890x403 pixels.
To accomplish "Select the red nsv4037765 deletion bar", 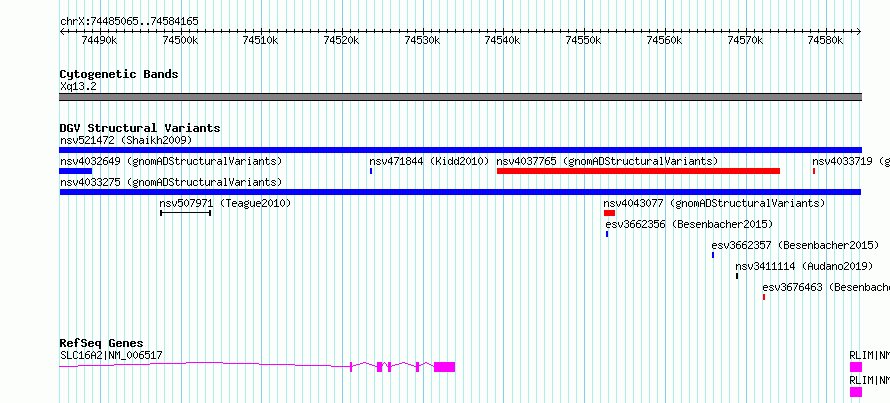I will 639,171.
